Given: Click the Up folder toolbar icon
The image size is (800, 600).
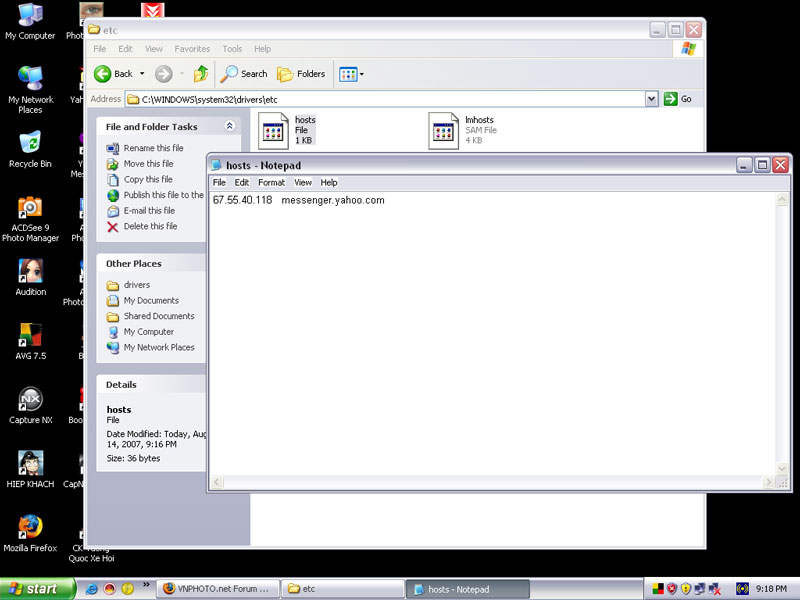Looking at the screenshot, I should coord(201,74).
